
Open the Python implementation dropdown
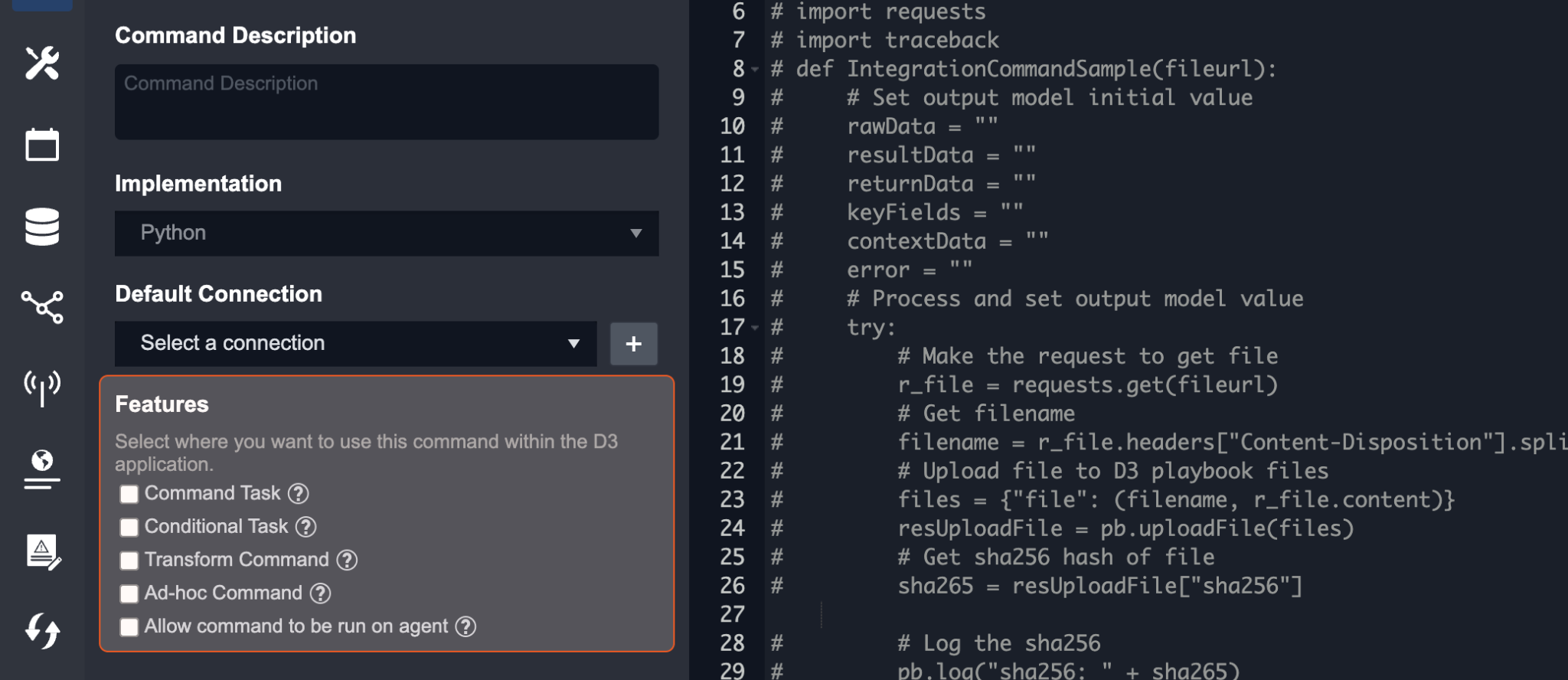point(387,234)
